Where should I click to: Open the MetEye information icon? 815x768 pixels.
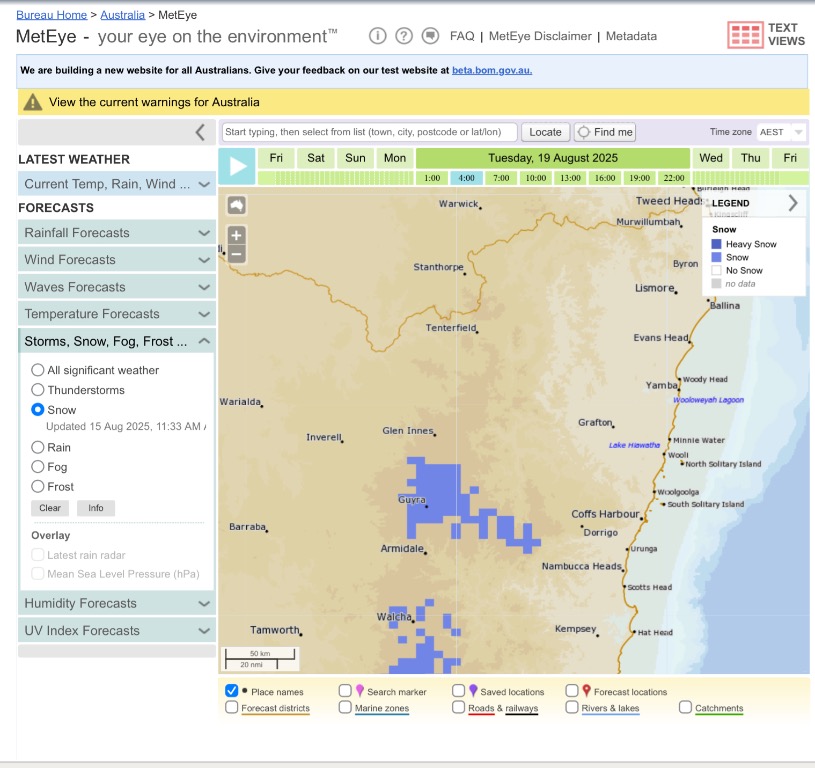click(378, 36)
